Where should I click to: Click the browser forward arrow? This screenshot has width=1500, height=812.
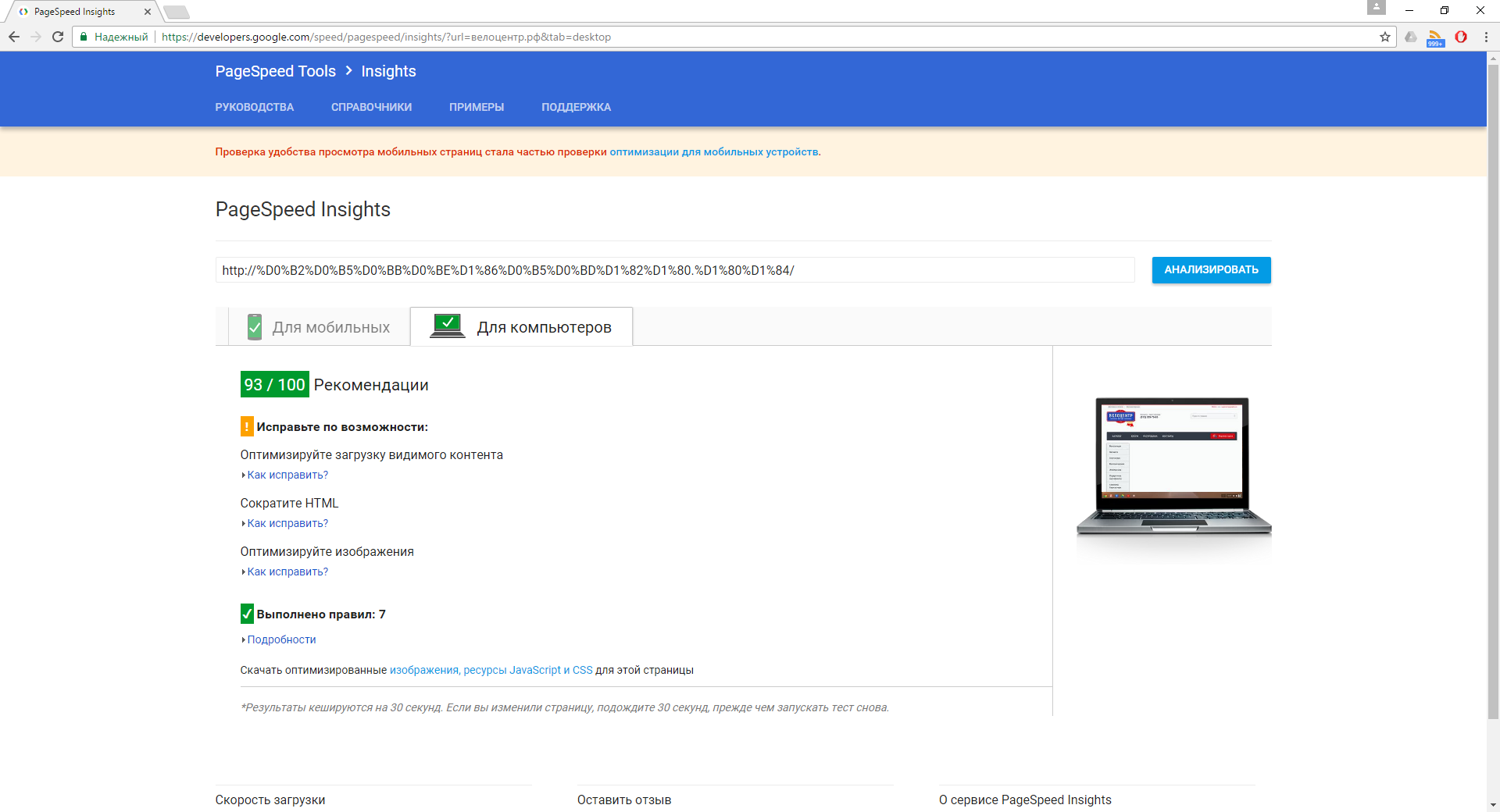36,37
